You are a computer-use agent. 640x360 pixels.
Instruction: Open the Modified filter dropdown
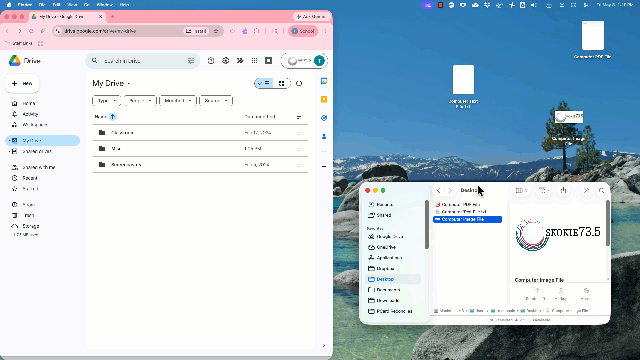click(178, 101)
